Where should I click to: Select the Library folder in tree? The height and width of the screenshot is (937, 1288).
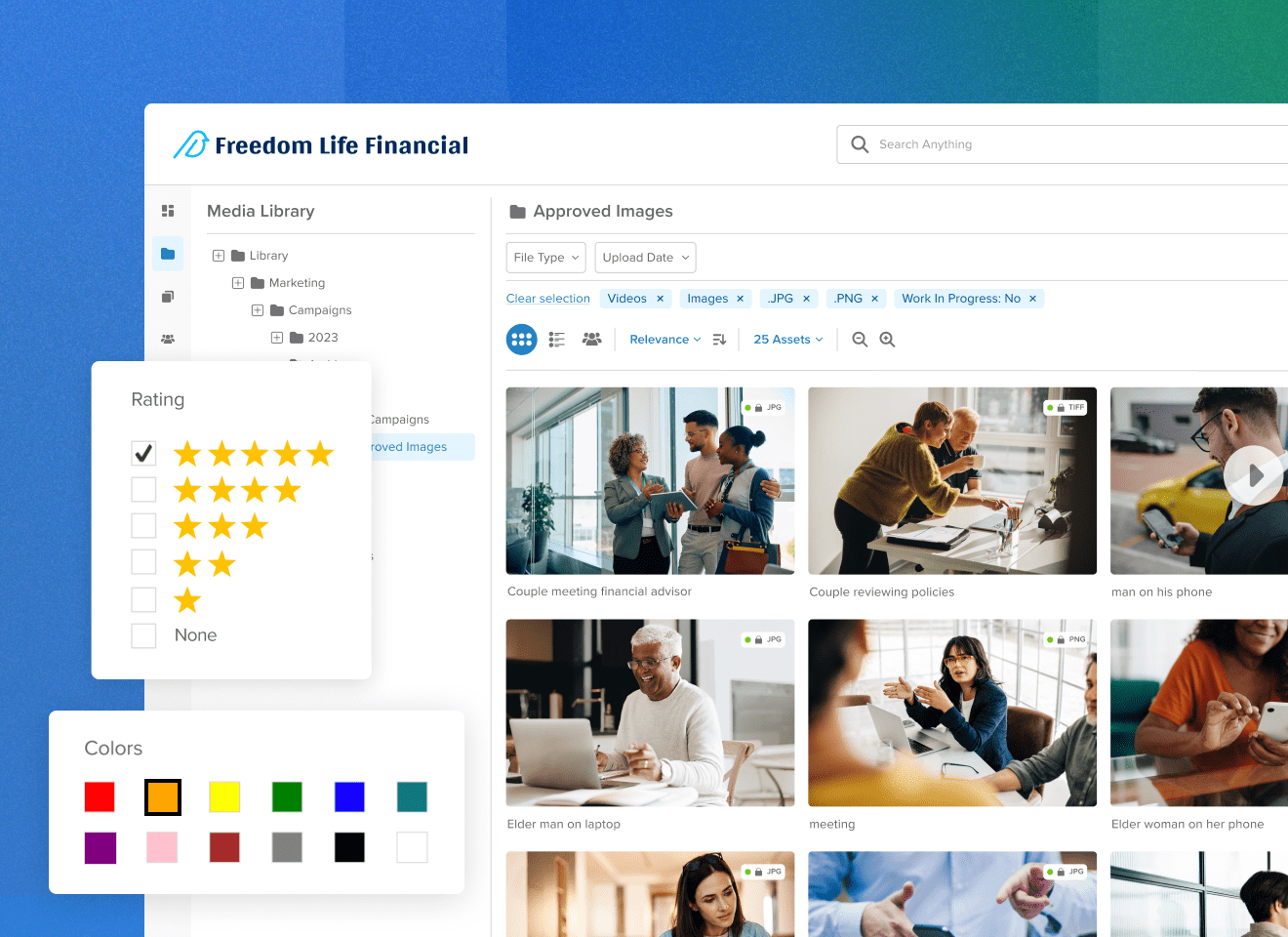click(x=260, y=256)
